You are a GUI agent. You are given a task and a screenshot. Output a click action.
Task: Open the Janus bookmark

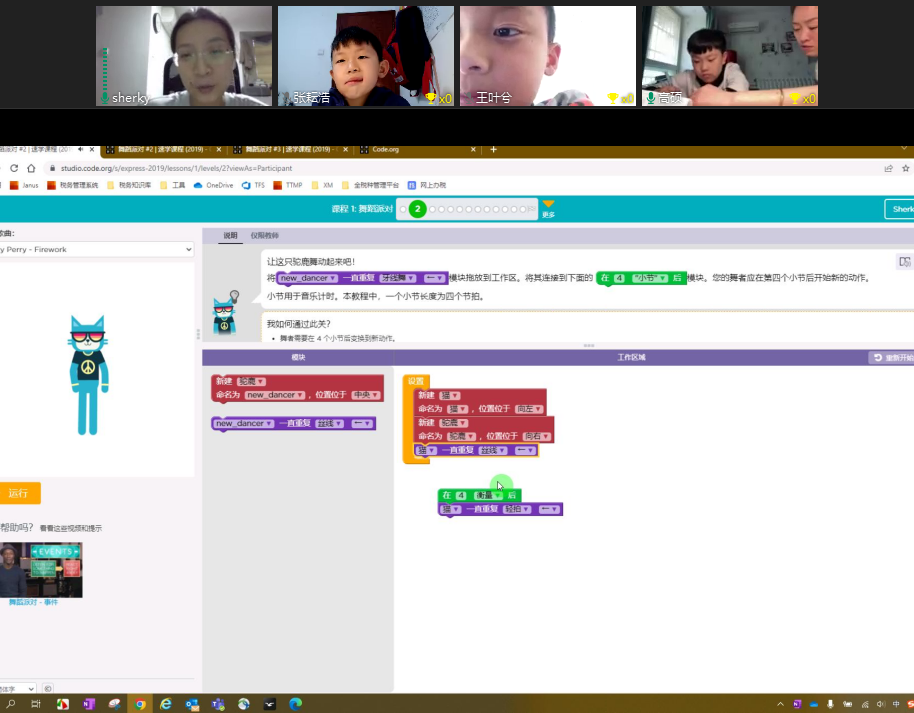pyautogui.click(x=24, y=185)
